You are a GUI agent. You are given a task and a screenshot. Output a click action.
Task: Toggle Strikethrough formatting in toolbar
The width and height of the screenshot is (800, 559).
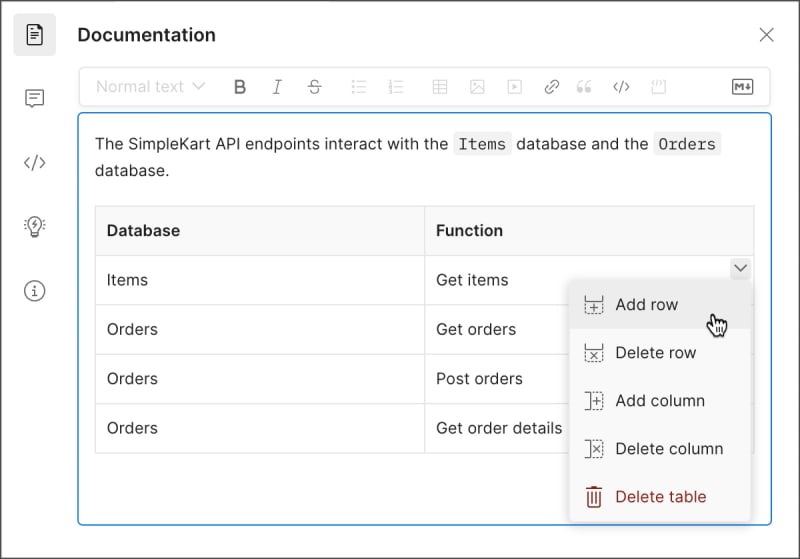[314, 87]
